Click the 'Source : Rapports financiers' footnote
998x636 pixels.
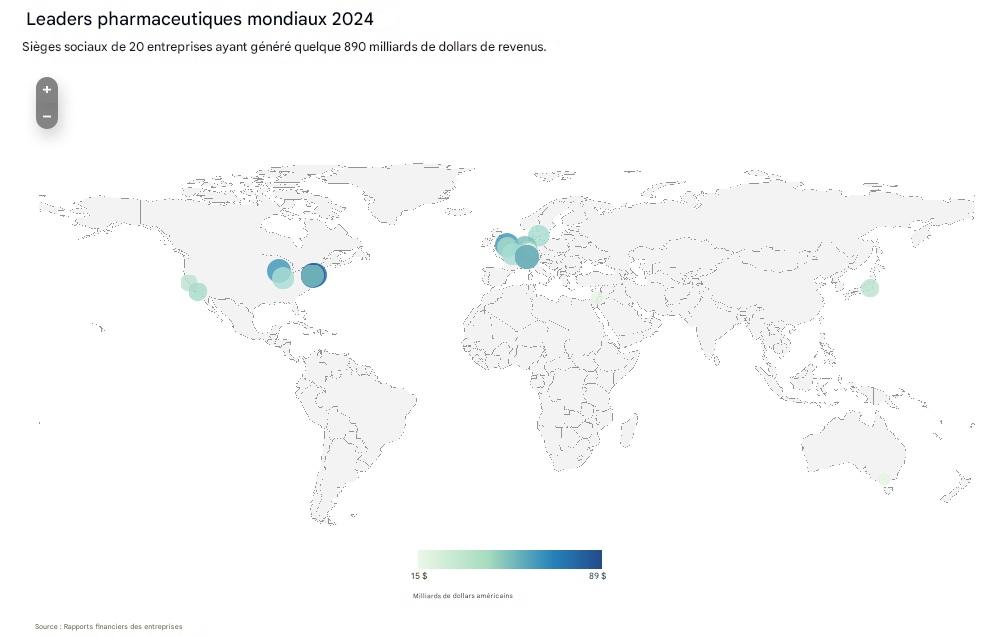click(108, 627)
